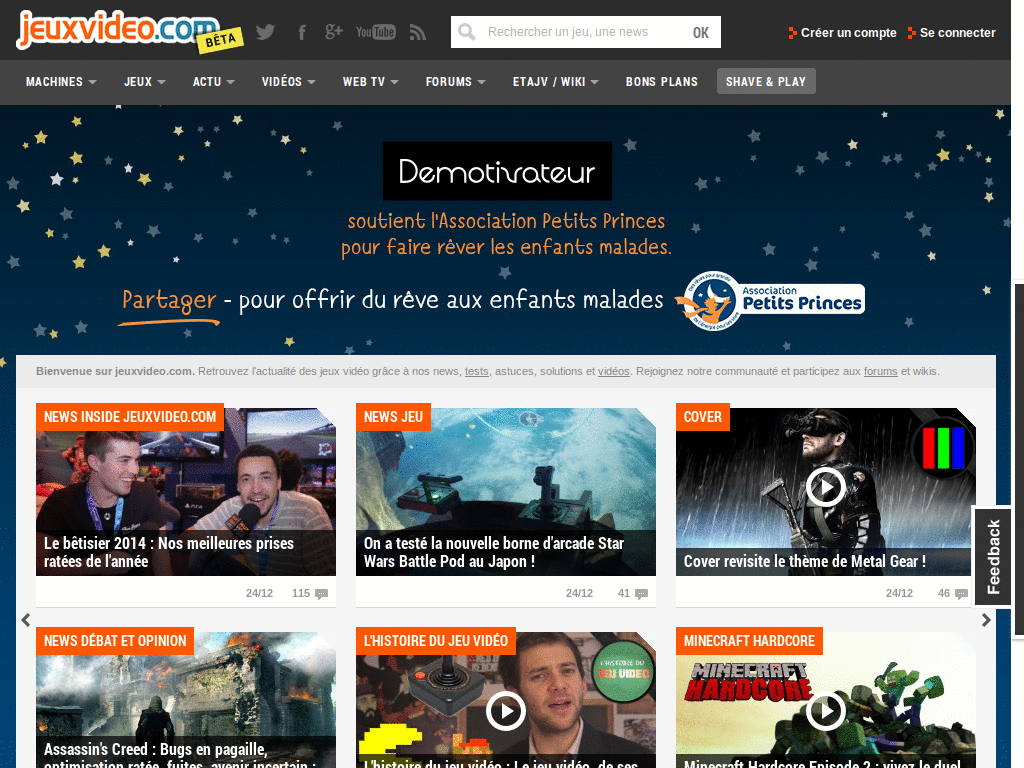This screenshot has width=1024, height=768.
Task: Click the magnifier icon in the search box
Action: pyautogui.click(x=467, y=32)
